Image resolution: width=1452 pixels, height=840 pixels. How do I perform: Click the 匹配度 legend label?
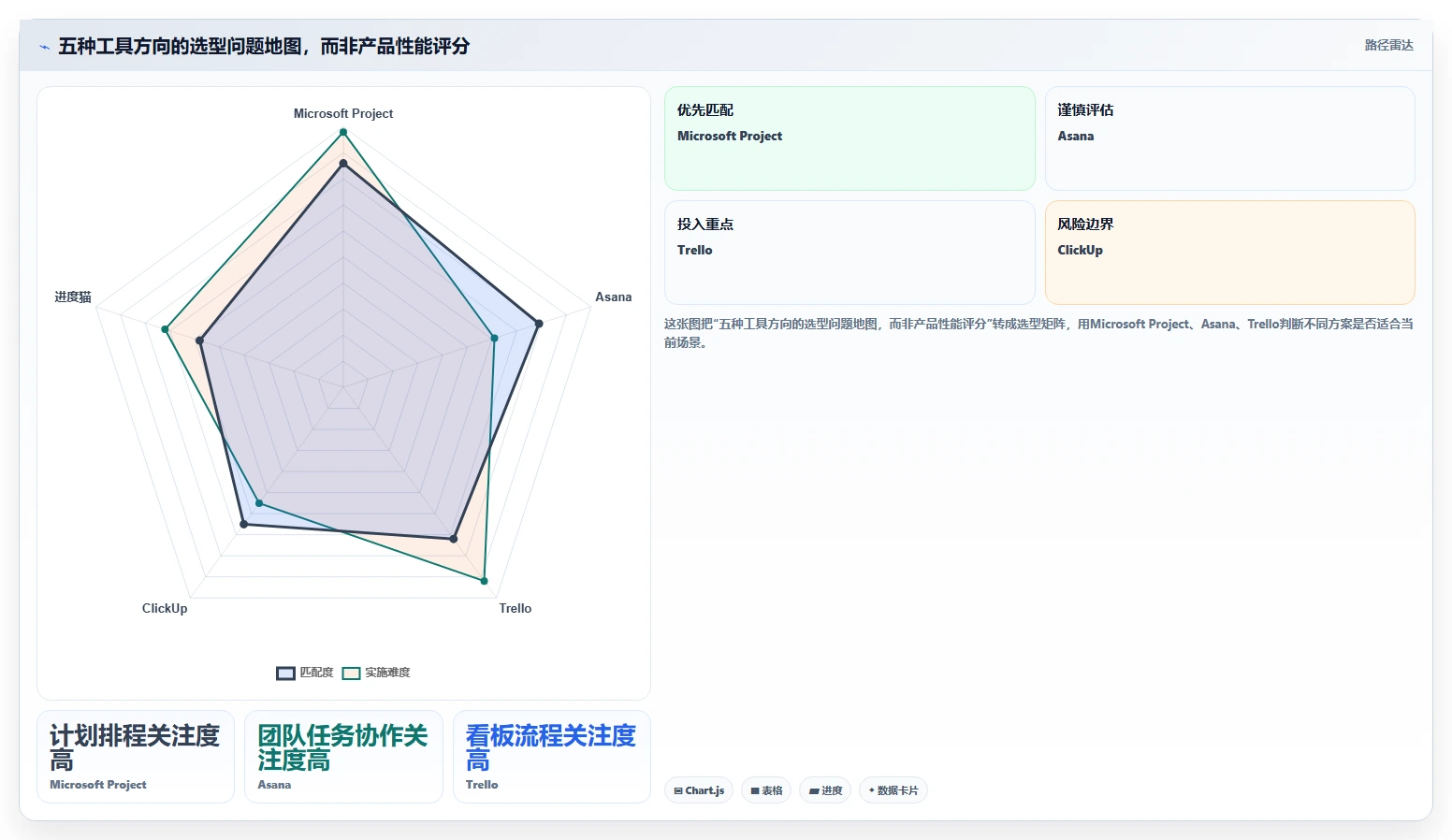click(x=316, y=673)
